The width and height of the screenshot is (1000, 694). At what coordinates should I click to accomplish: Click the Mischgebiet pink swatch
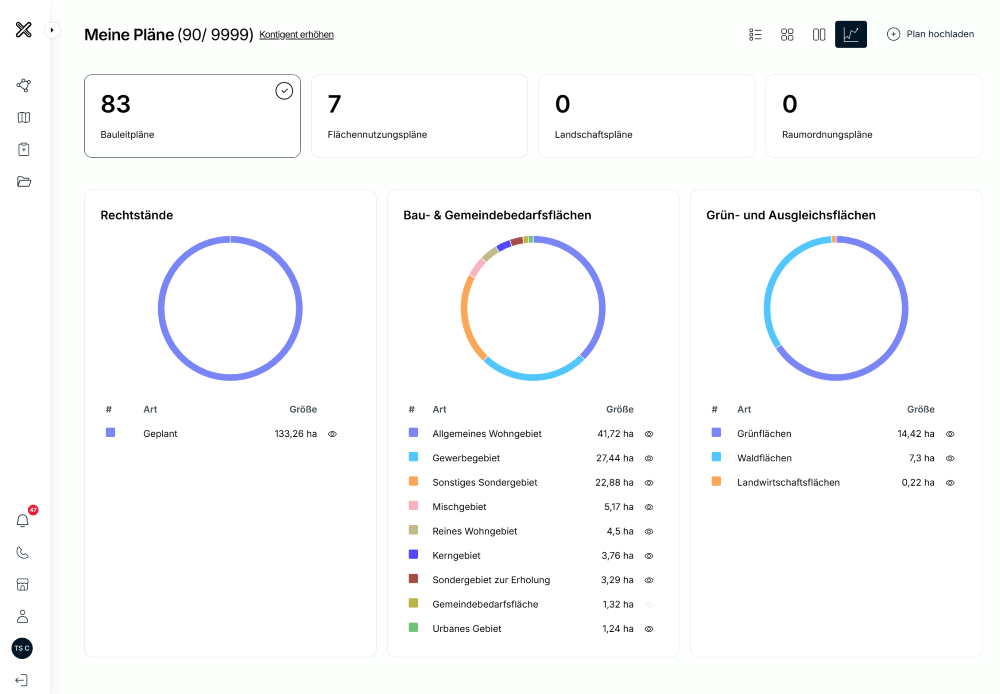(x=413, y=505)
